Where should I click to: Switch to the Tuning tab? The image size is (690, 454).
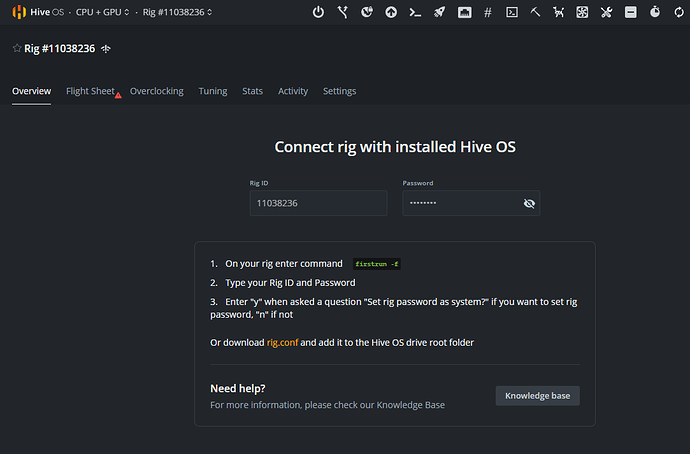pos(213,91)
